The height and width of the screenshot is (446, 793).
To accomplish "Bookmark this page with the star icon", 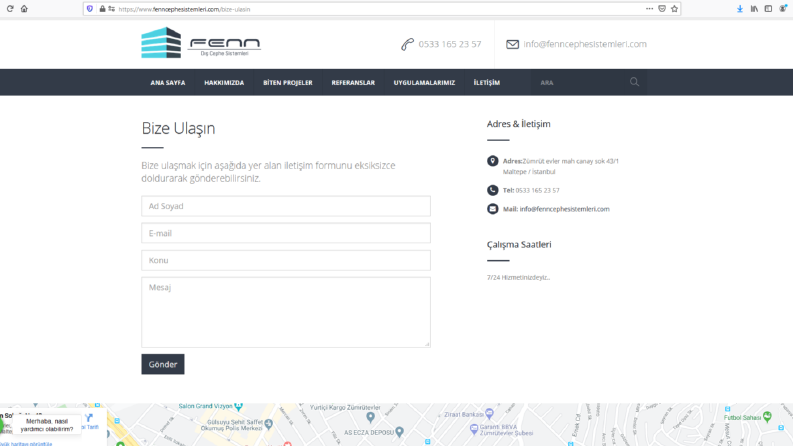I will 674,9.
